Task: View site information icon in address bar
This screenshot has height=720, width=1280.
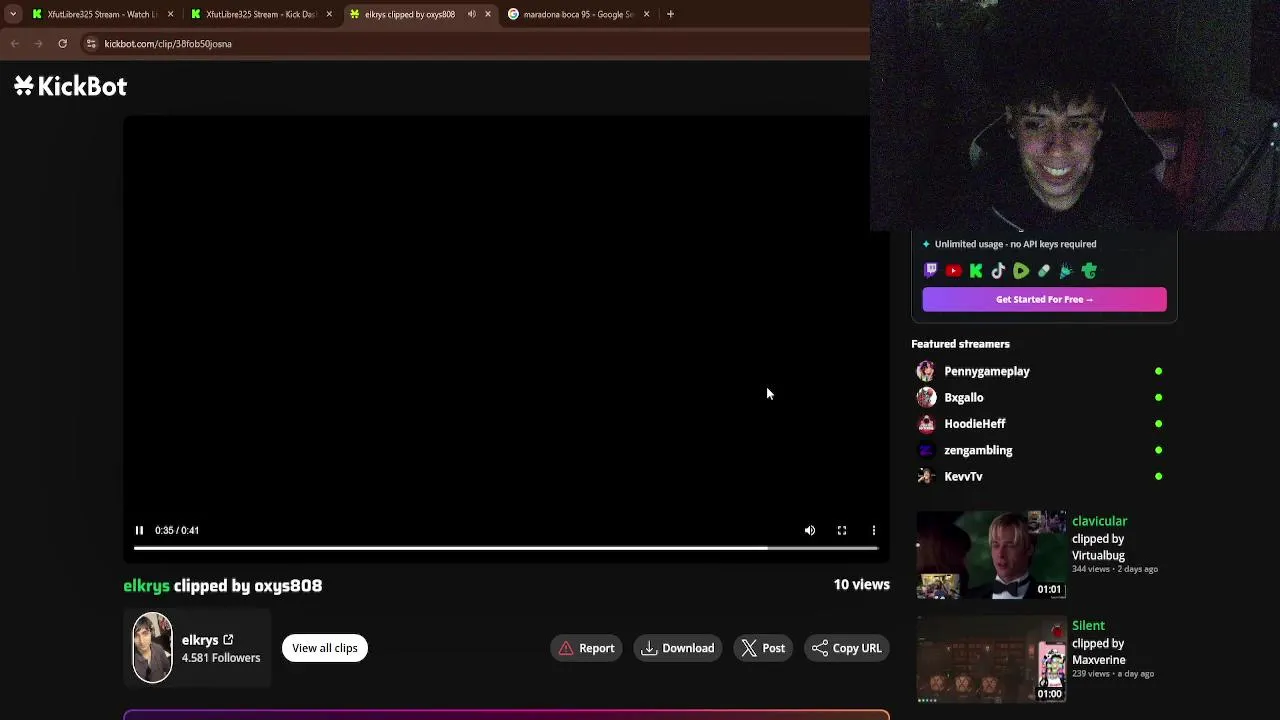Action: (x=91, y=44)
